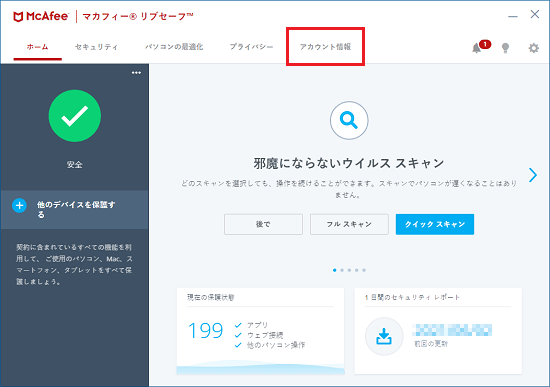Click the 199 protection count

pos(206,331)
